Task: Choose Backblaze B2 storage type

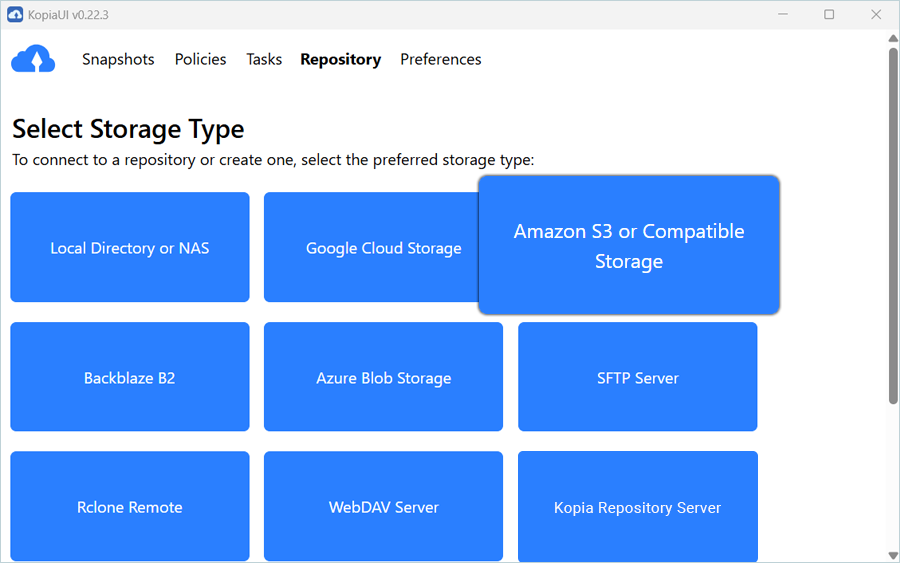Action: click(x=130, y=378)
